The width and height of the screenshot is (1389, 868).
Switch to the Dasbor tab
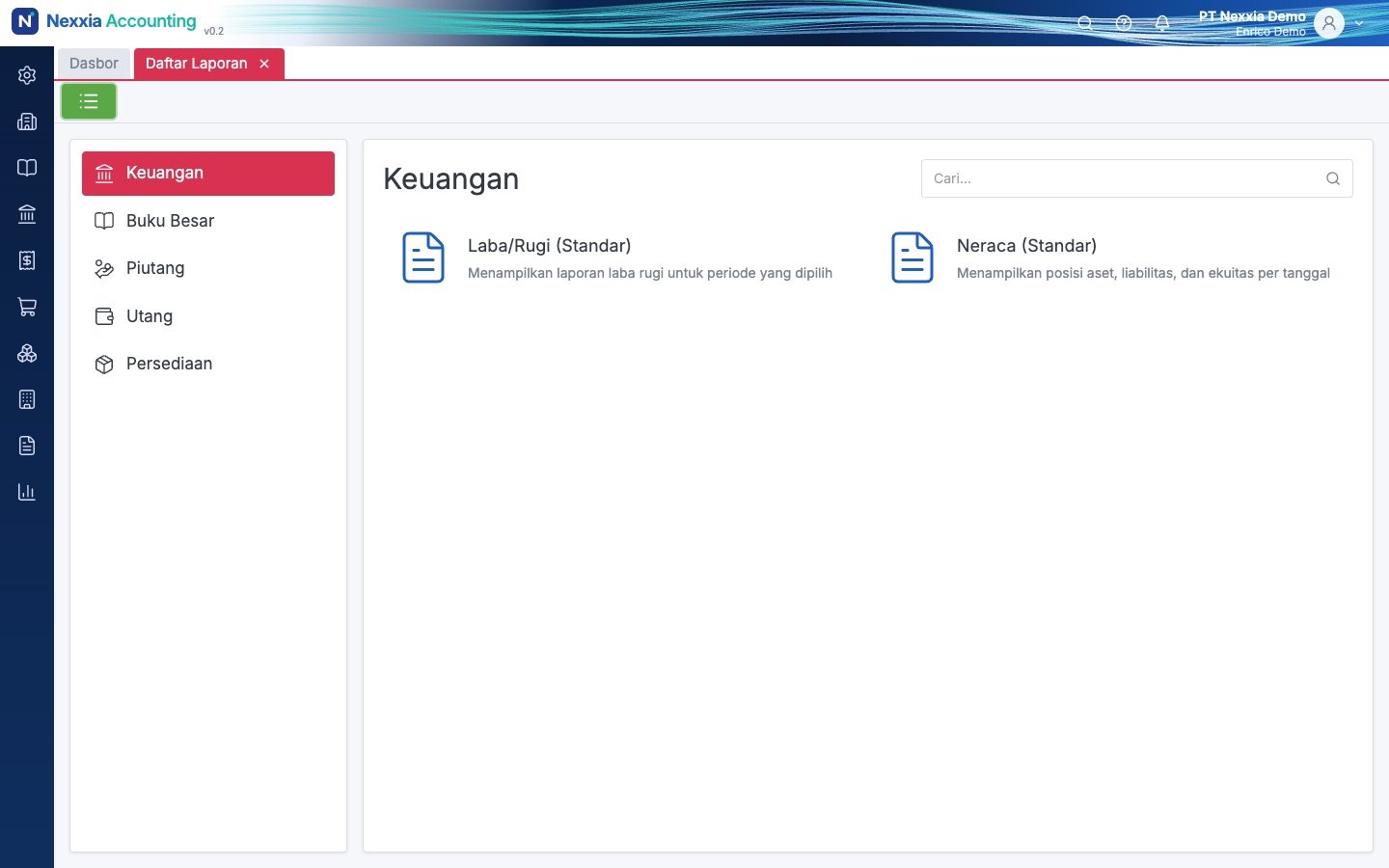click(94, 64)
